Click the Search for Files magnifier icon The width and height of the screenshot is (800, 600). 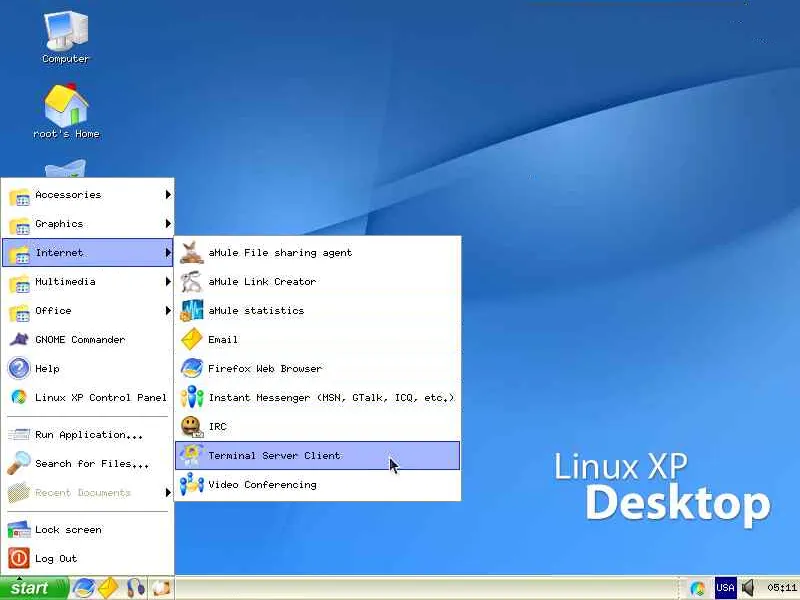tap(19, 463)
